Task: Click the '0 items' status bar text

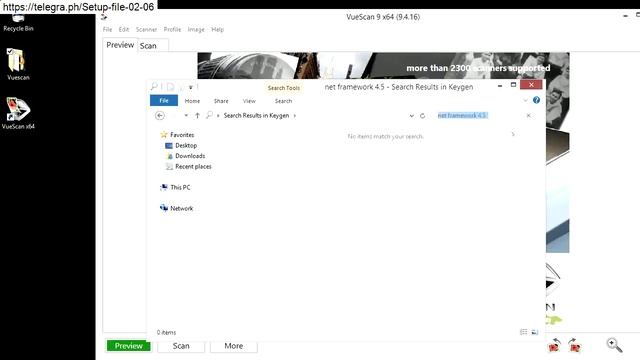Action: click(166, 332)
